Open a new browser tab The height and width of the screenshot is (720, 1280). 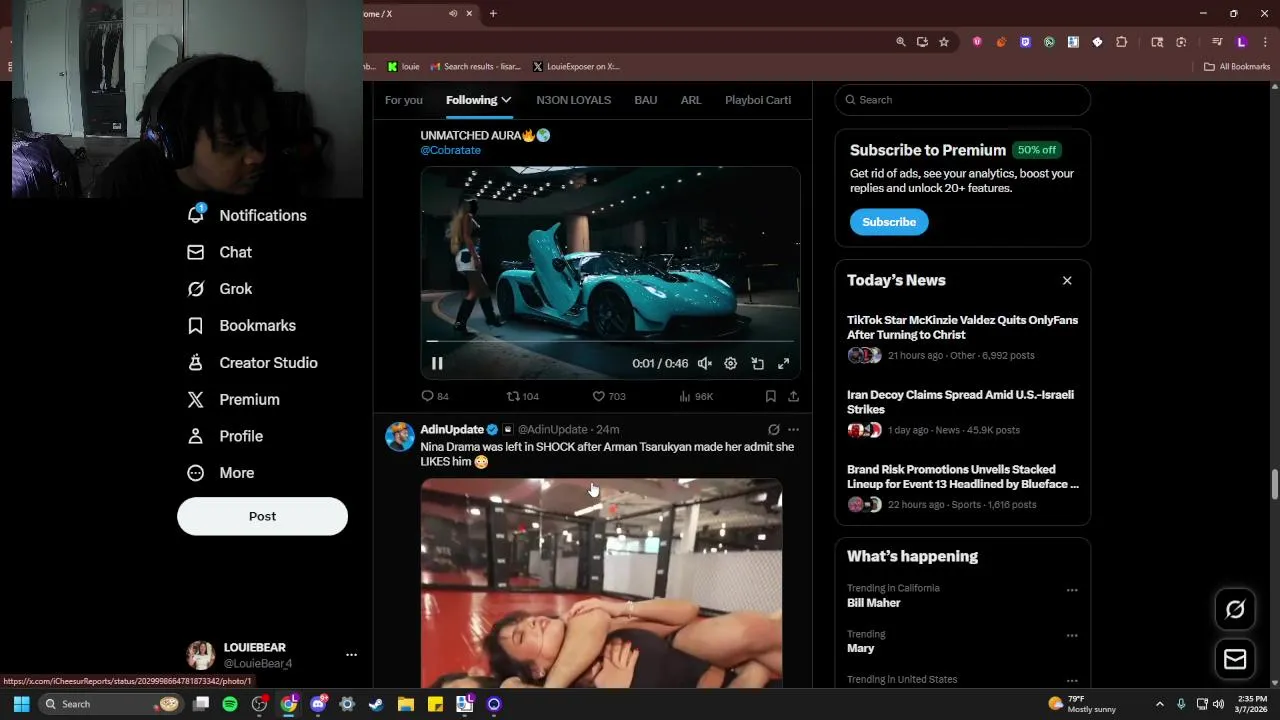pos(493,13)
